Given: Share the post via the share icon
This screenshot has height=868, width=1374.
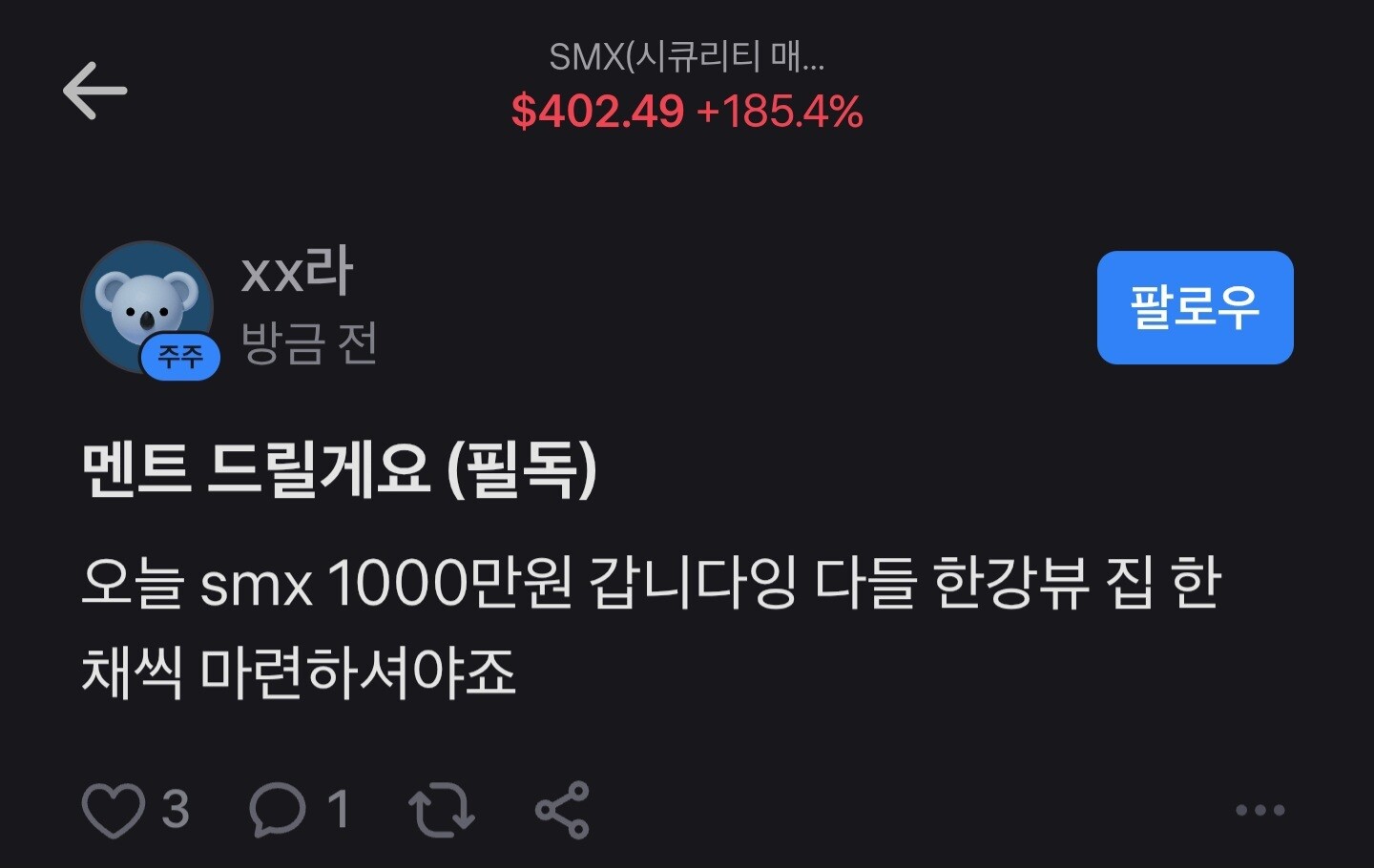Looking at the screenshot, I should tap(562, 810).
